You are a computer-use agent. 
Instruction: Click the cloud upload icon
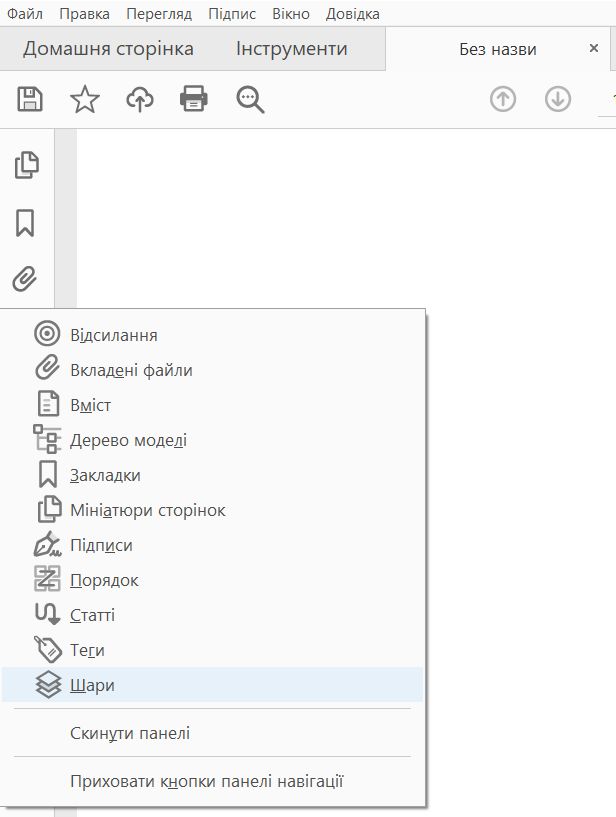pos(140,98)
